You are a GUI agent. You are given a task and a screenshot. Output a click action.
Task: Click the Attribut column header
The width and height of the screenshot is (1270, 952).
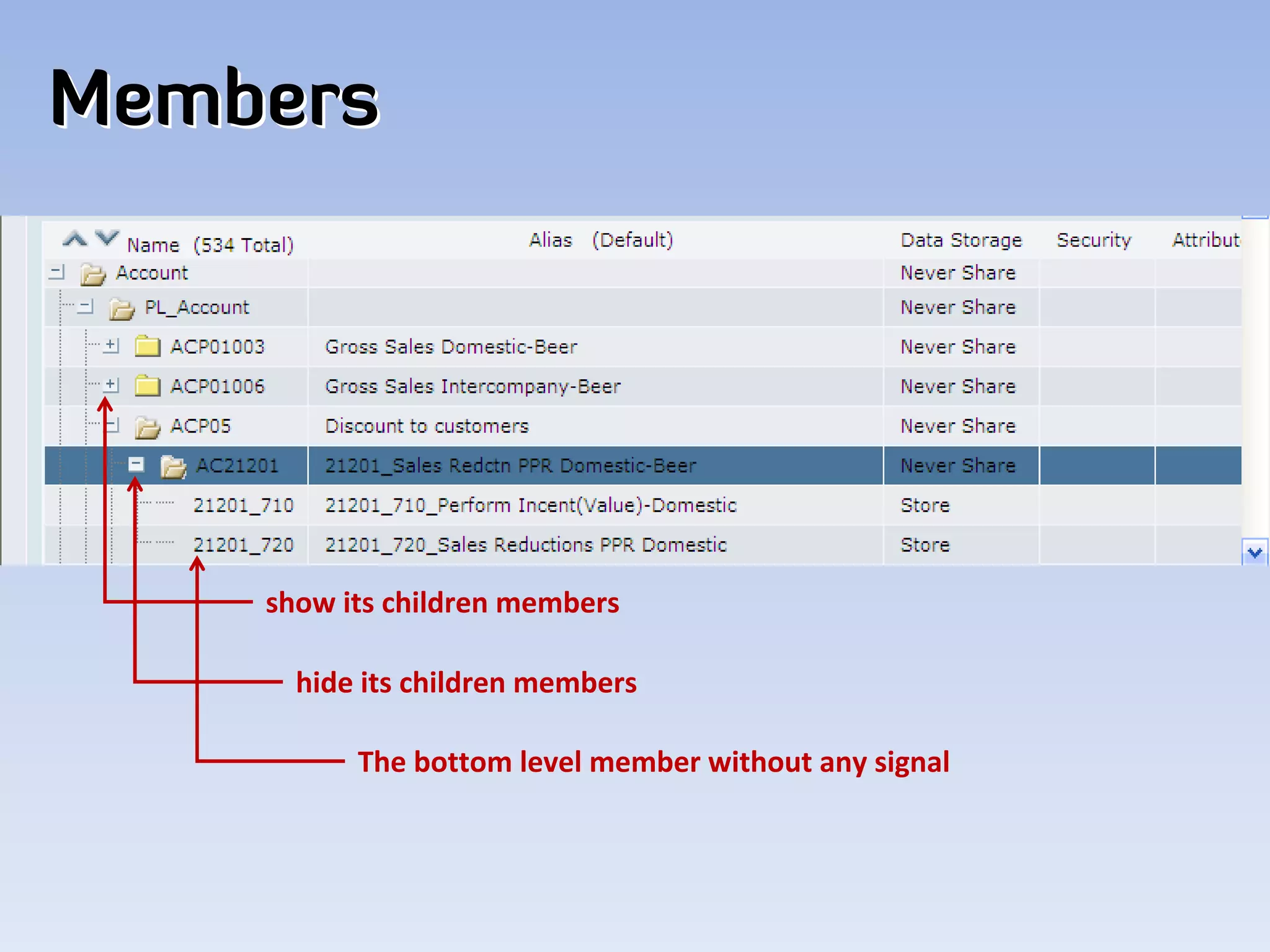[1206, 240]
